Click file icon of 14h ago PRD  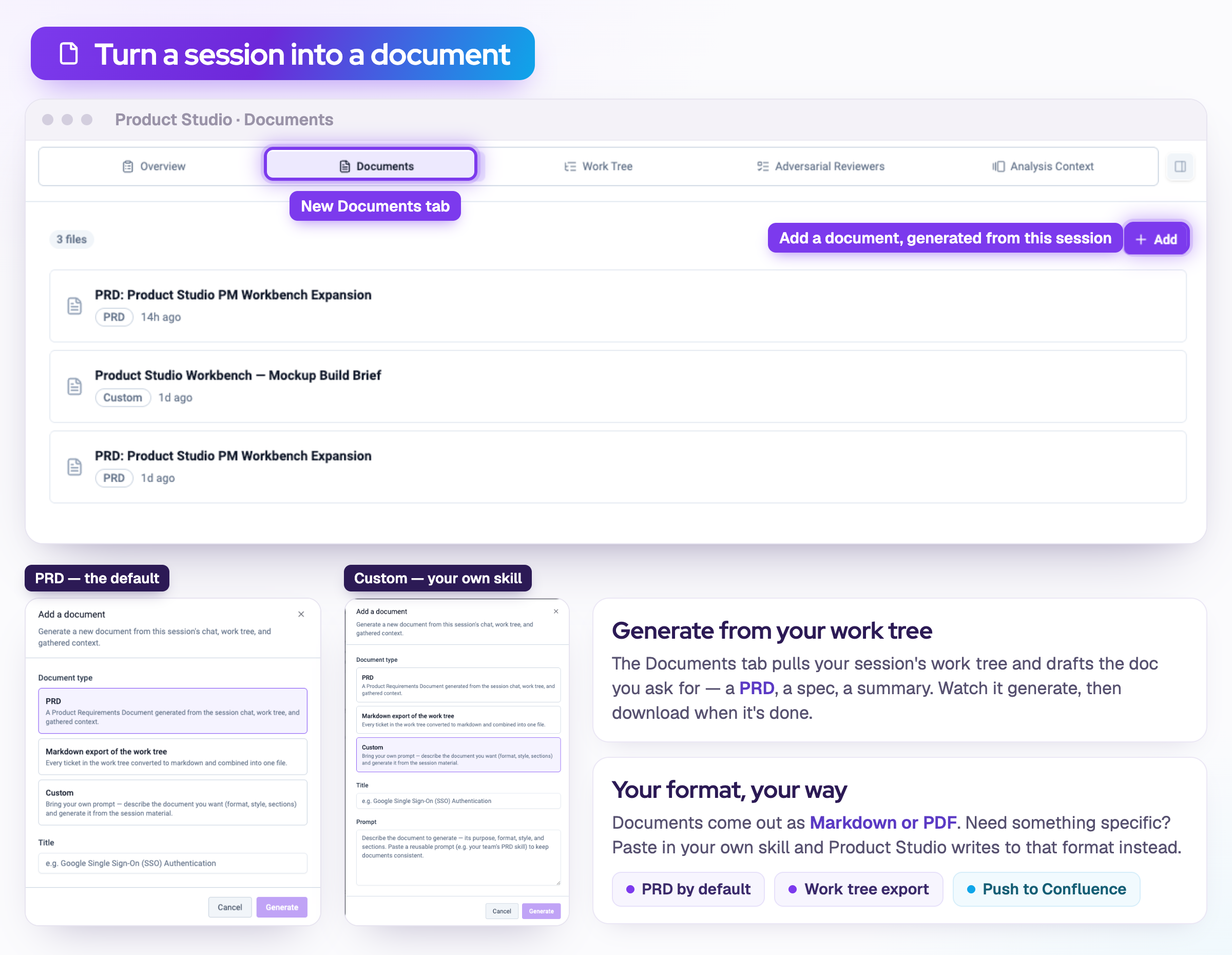click(74, 305)
